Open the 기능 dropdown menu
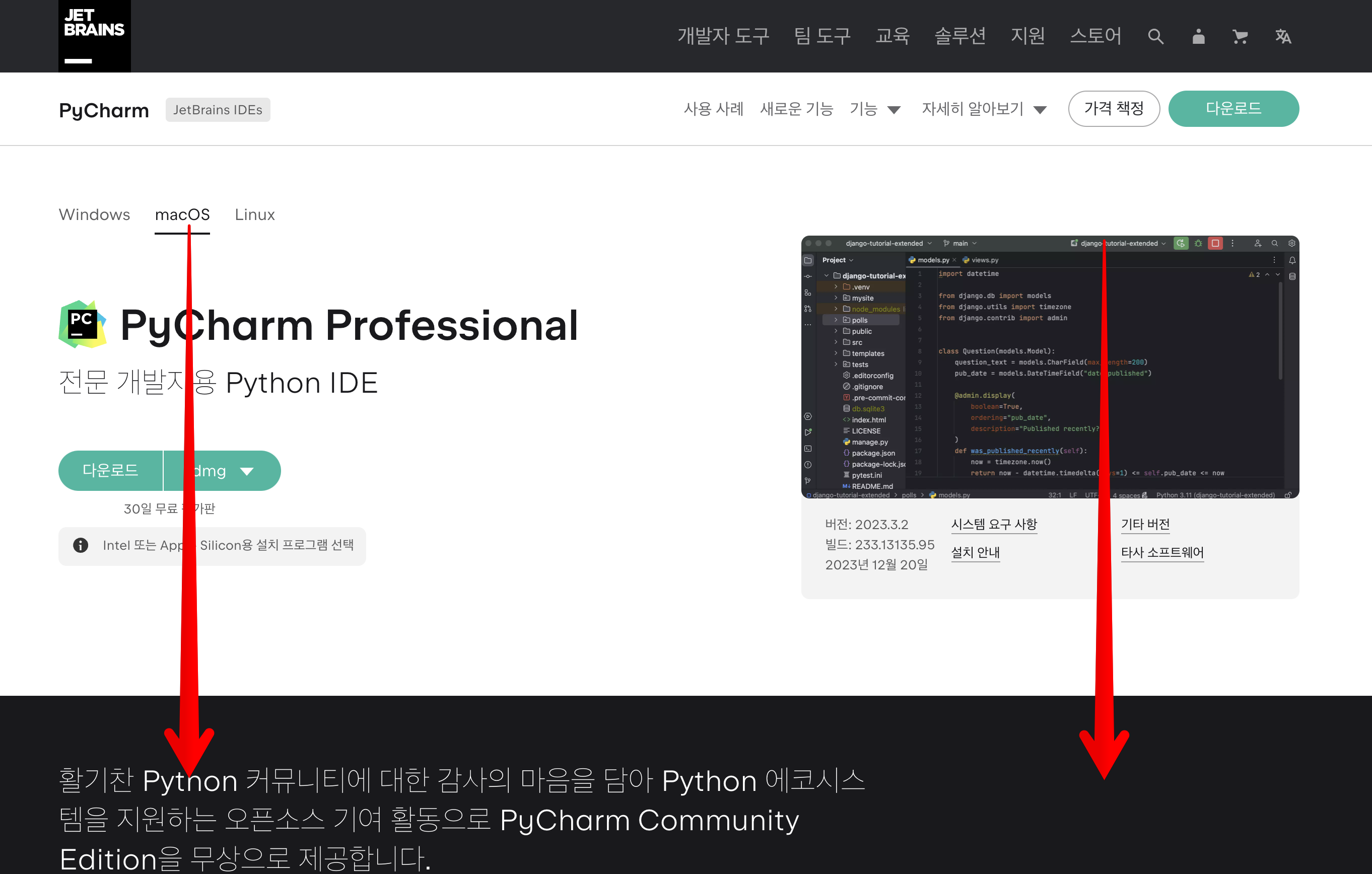The image size is (1372, 874). pyautogui.click(x=875, y=109)
